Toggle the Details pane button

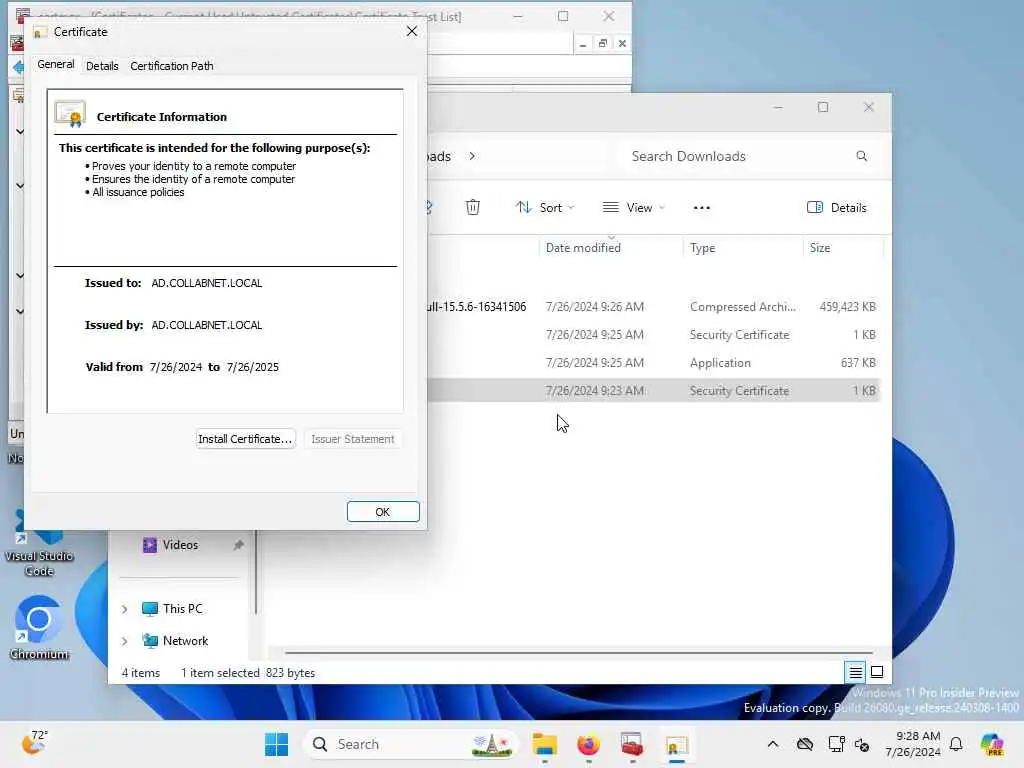click(x=837, y=208)
